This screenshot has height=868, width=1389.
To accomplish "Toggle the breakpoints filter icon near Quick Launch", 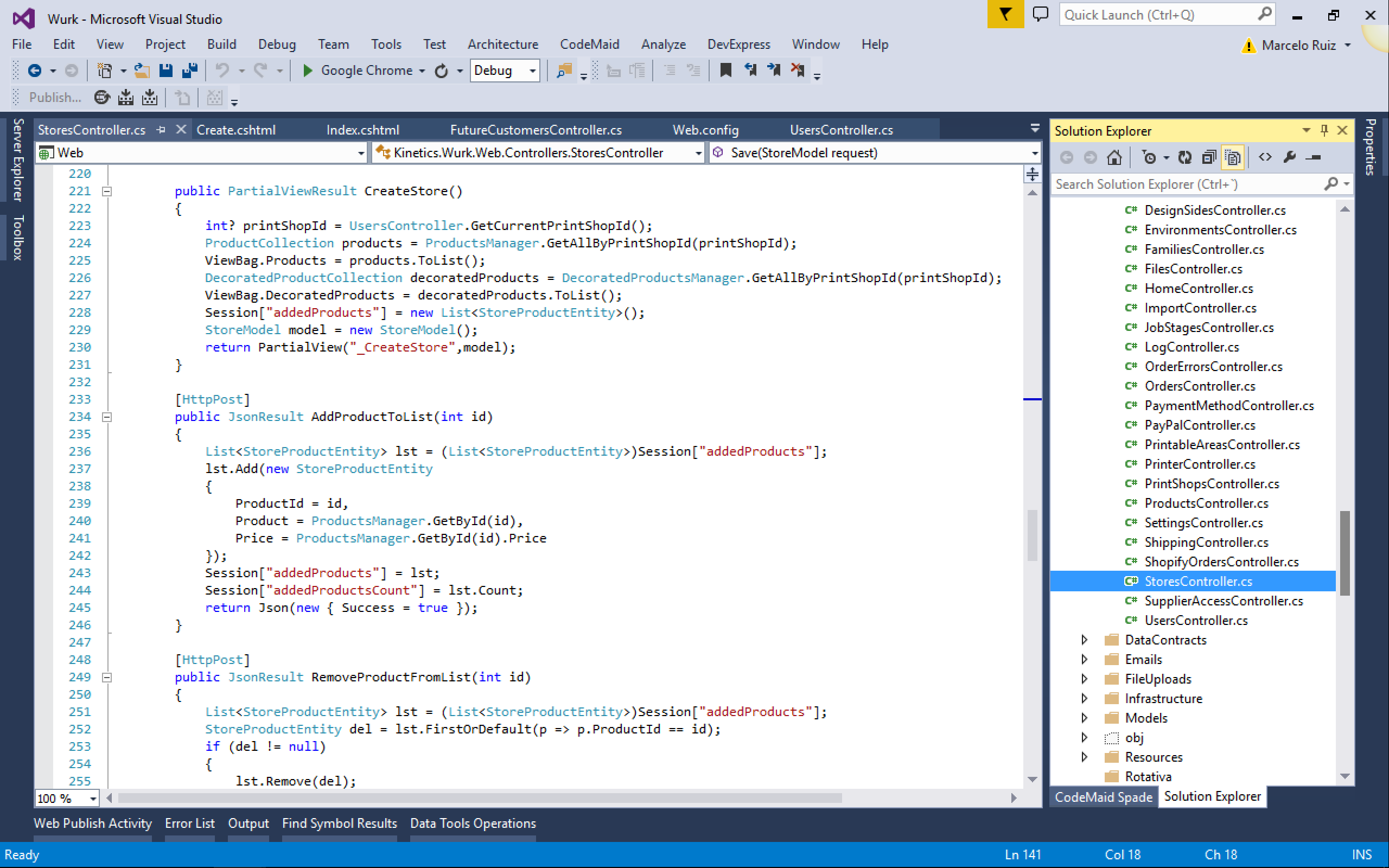I will click(1005, 14).
